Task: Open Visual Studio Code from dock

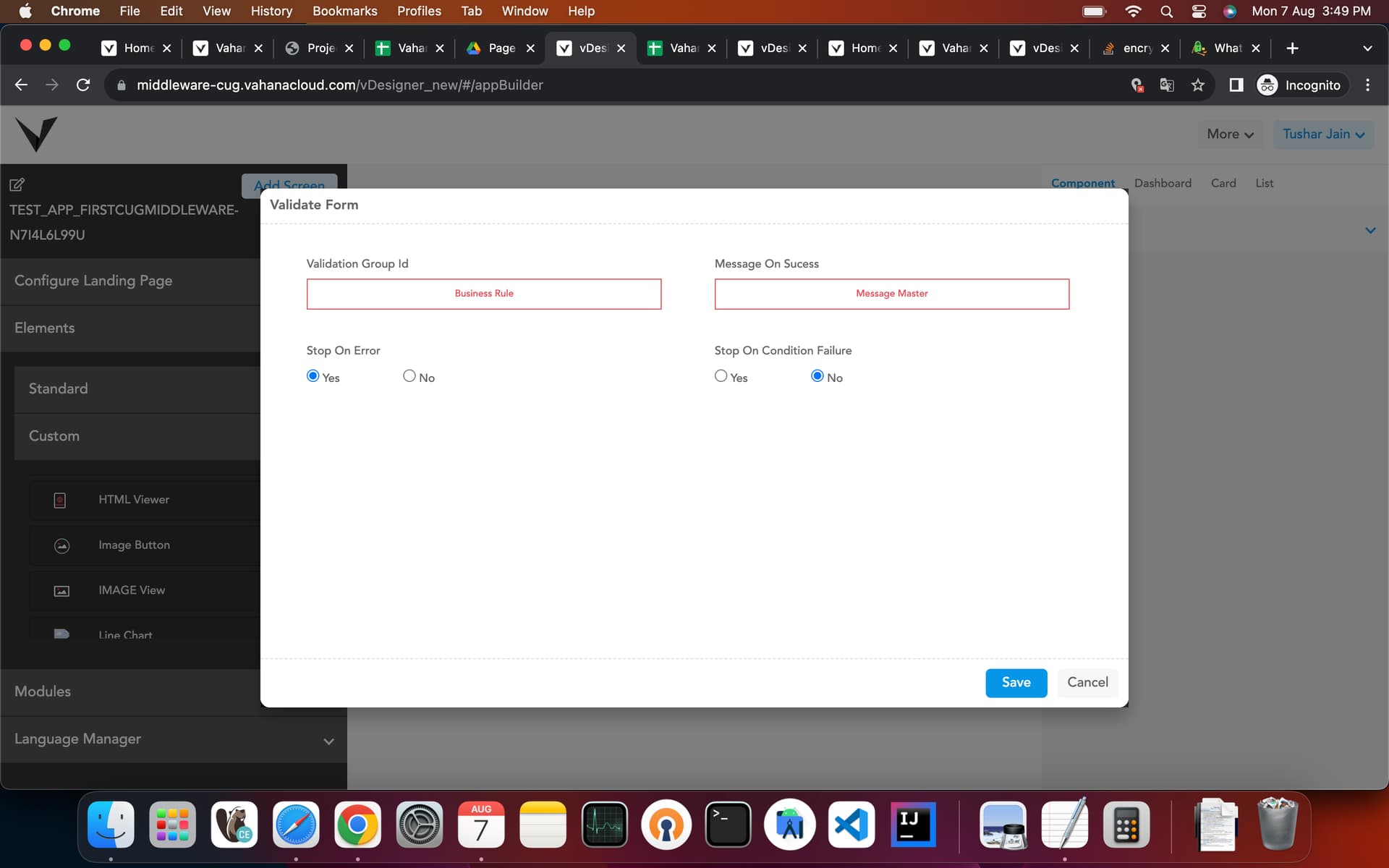Action: pos(851,825)
